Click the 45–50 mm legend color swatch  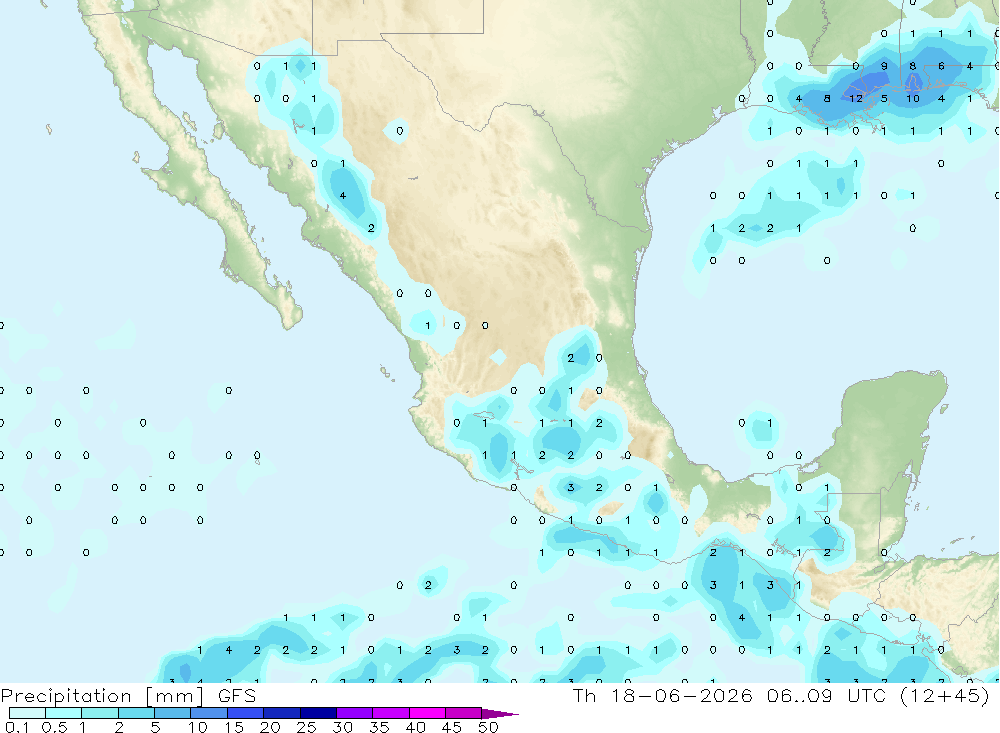click(x=464, y=713)
